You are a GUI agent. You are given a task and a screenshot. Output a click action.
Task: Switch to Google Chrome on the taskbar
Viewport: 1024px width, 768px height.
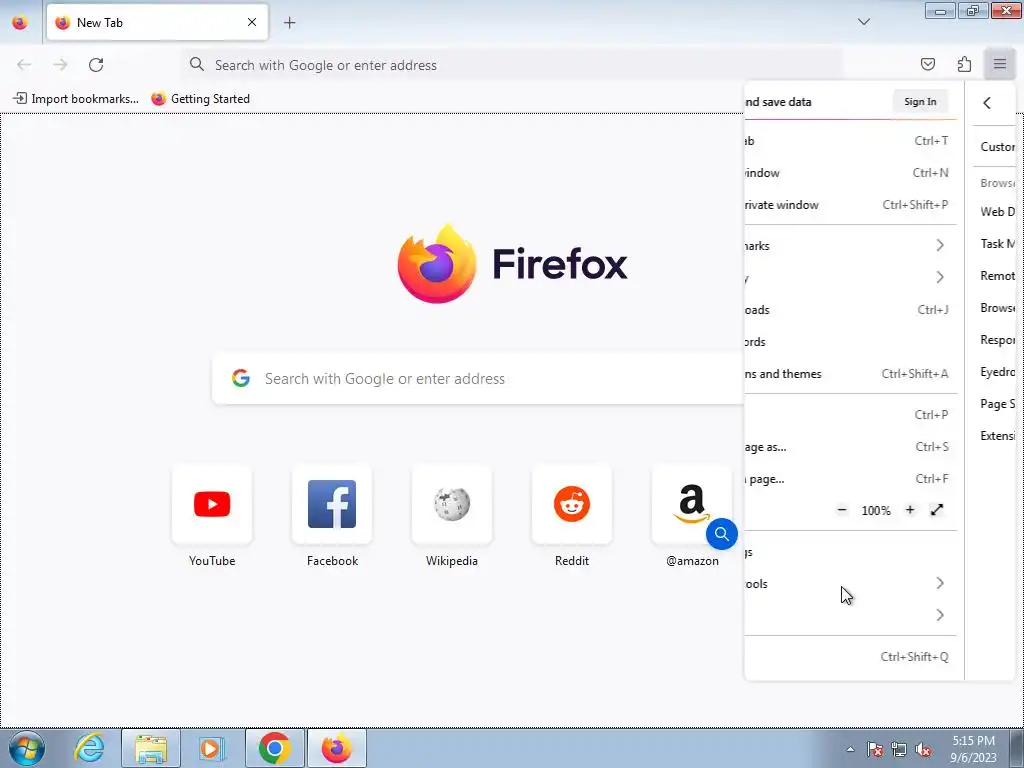point(274,748)
